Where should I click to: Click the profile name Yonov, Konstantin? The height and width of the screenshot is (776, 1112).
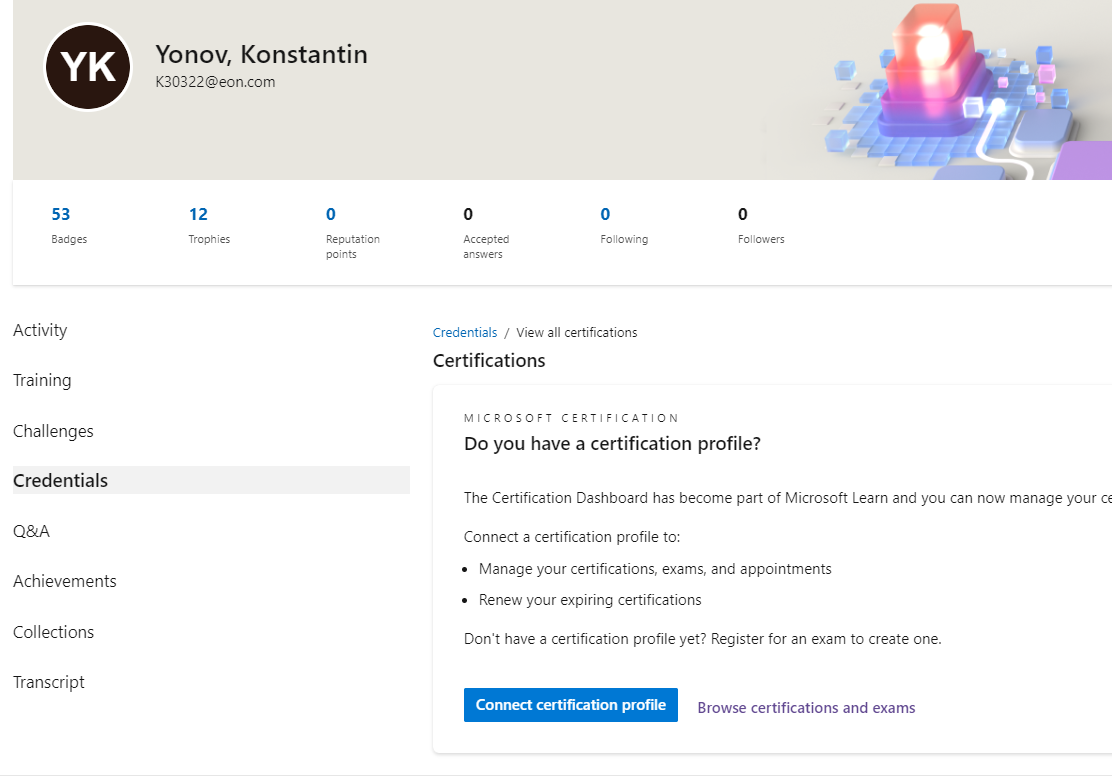tap(261, 55)
